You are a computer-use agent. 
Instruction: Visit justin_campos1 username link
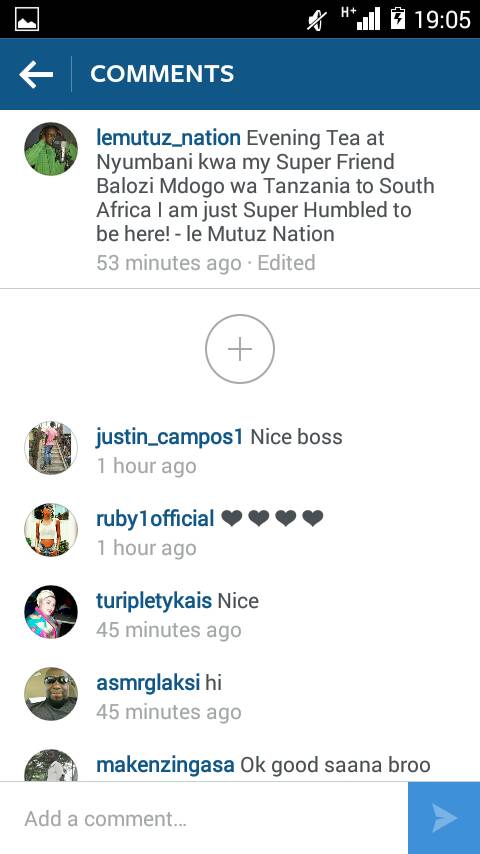pos(169,437)
